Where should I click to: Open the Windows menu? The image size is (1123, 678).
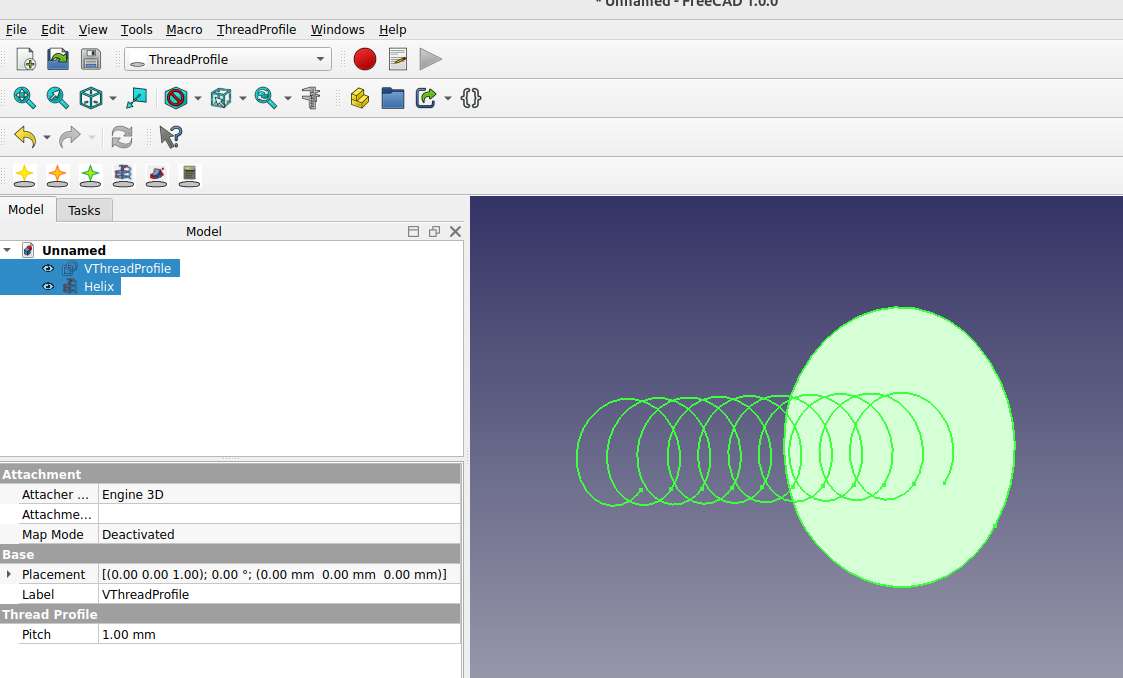(x=337, y=29)
